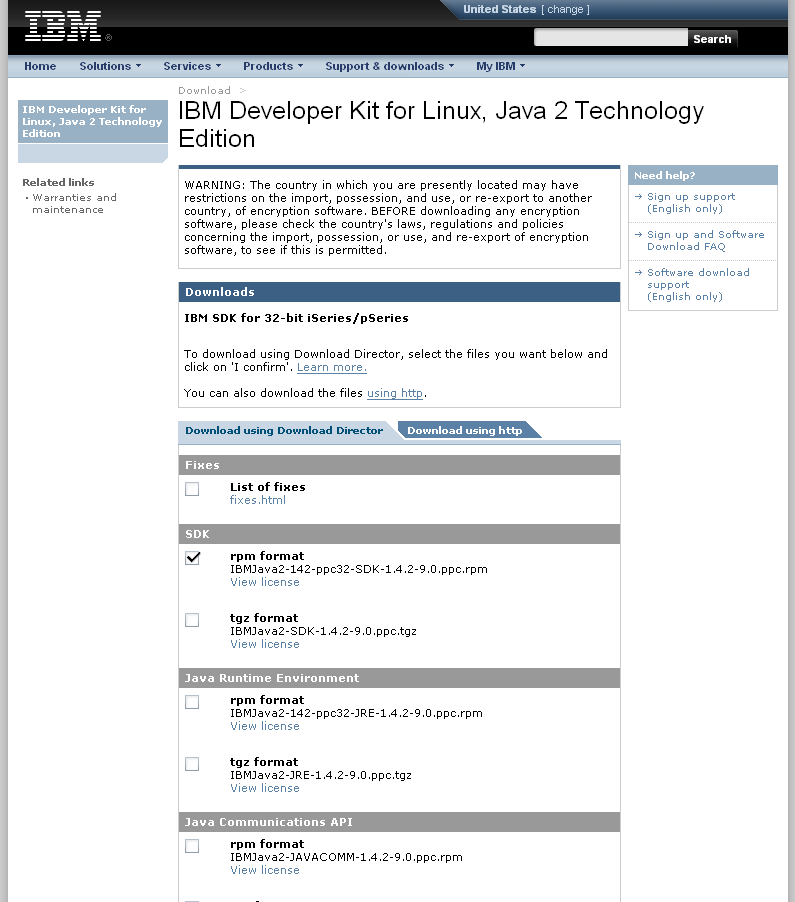Image resolution: width=795 pixels, height=902 pixels.
Task: Open the fixes.html link
Action: click(258, 500)
